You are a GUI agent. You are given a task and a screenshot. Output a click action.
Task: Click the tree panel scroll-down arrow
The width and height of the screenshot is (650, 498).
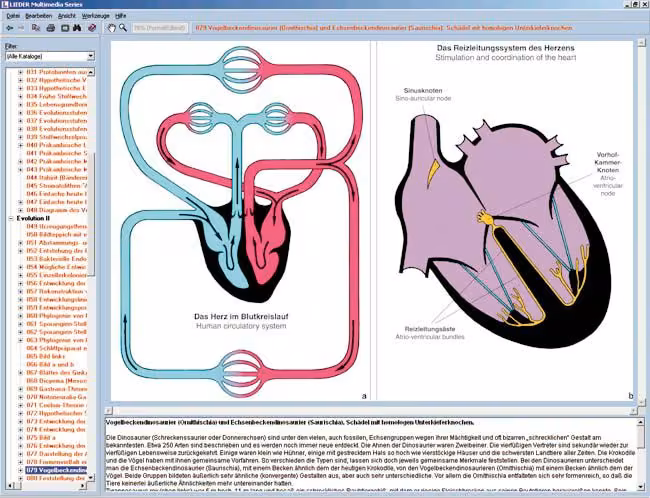pos(91,478)
